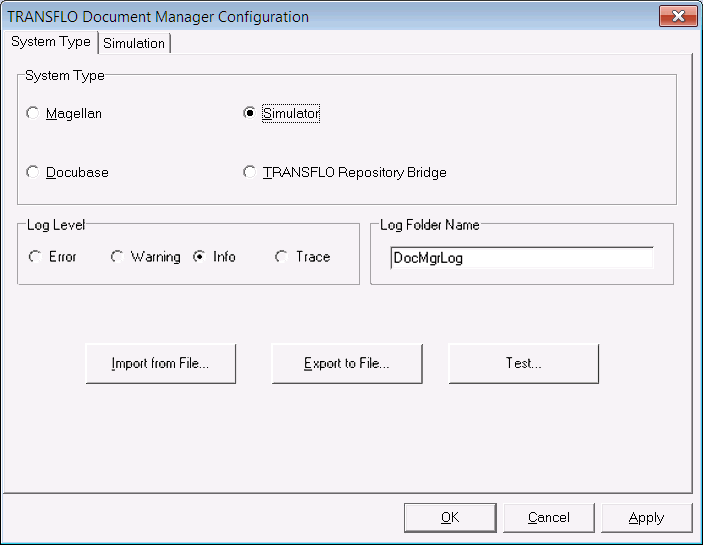The width and height of the screenshot is (703, 545).
Task: Close the configuration window
Action: [x=678, y=16]
